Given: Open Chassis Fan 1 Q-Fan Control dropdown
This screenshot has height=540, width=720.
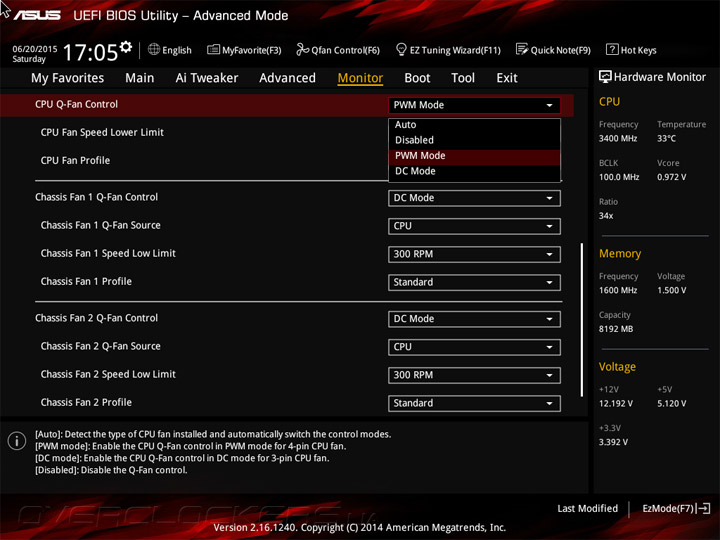Looking at the screenshot, I should [x=474, y=198].
